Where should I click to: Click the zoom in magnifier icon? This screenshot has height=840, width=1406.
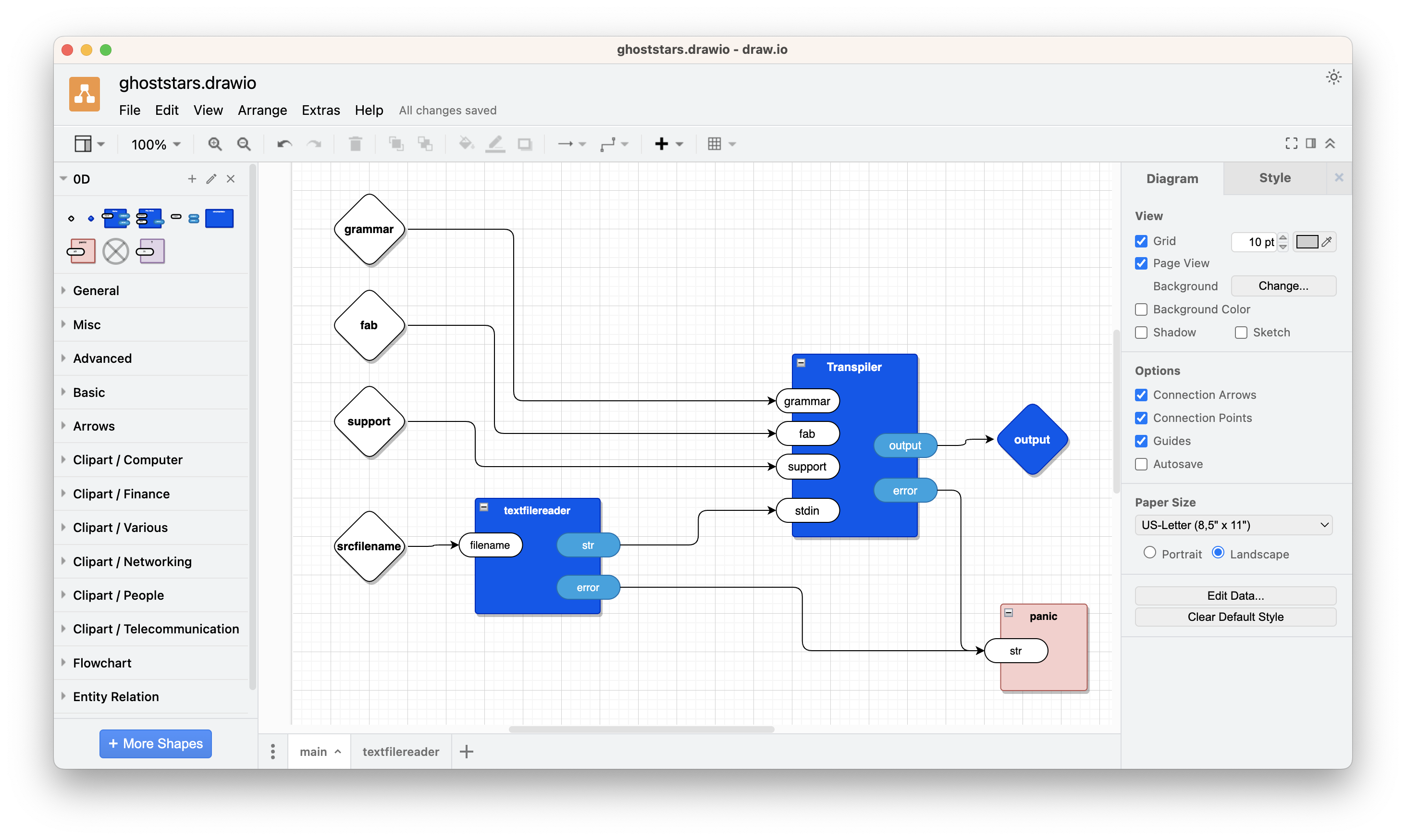[x=214, y=144]
